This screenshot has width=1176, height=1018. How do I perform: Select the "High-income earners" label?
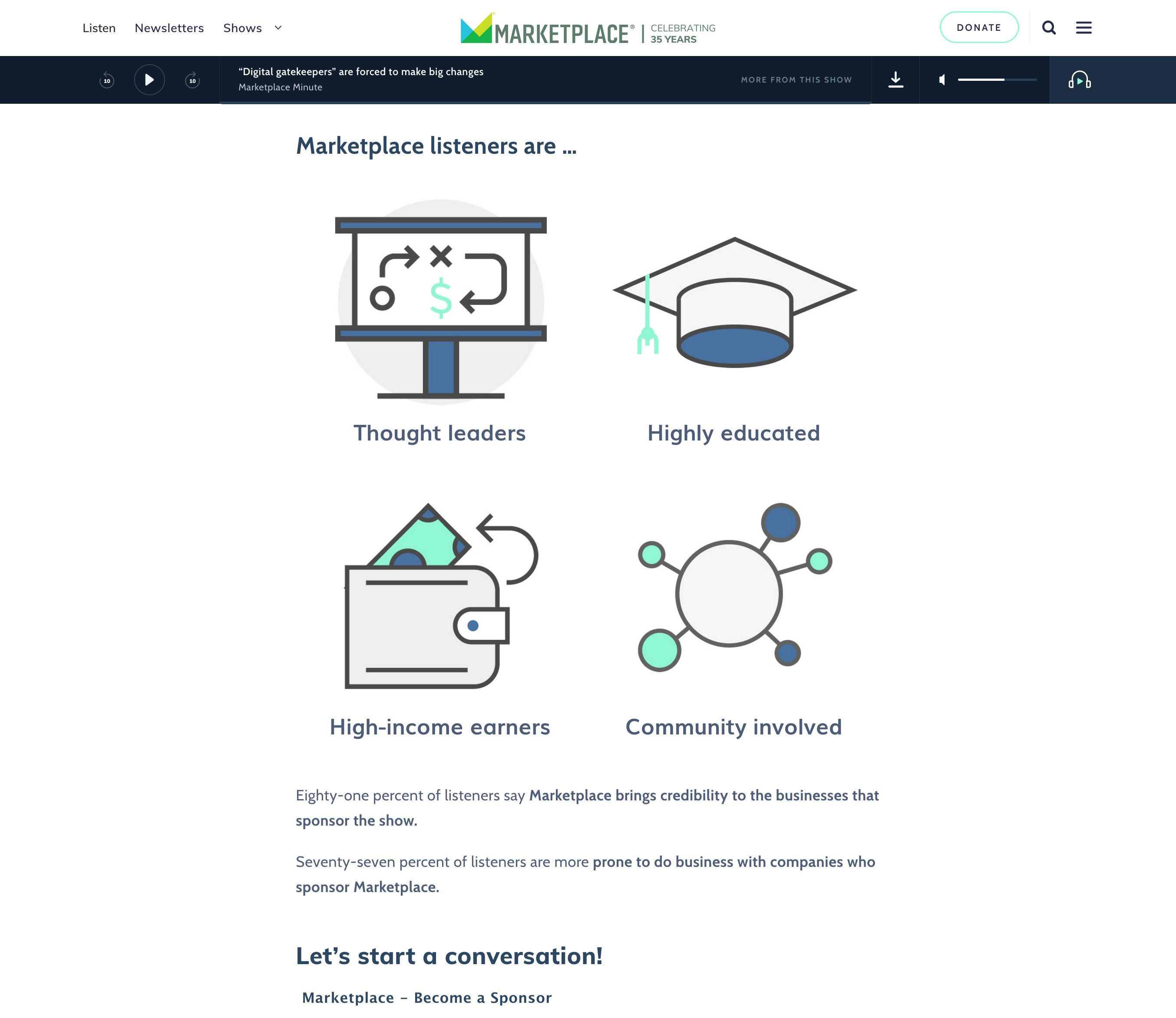click(x=440, y=727)
